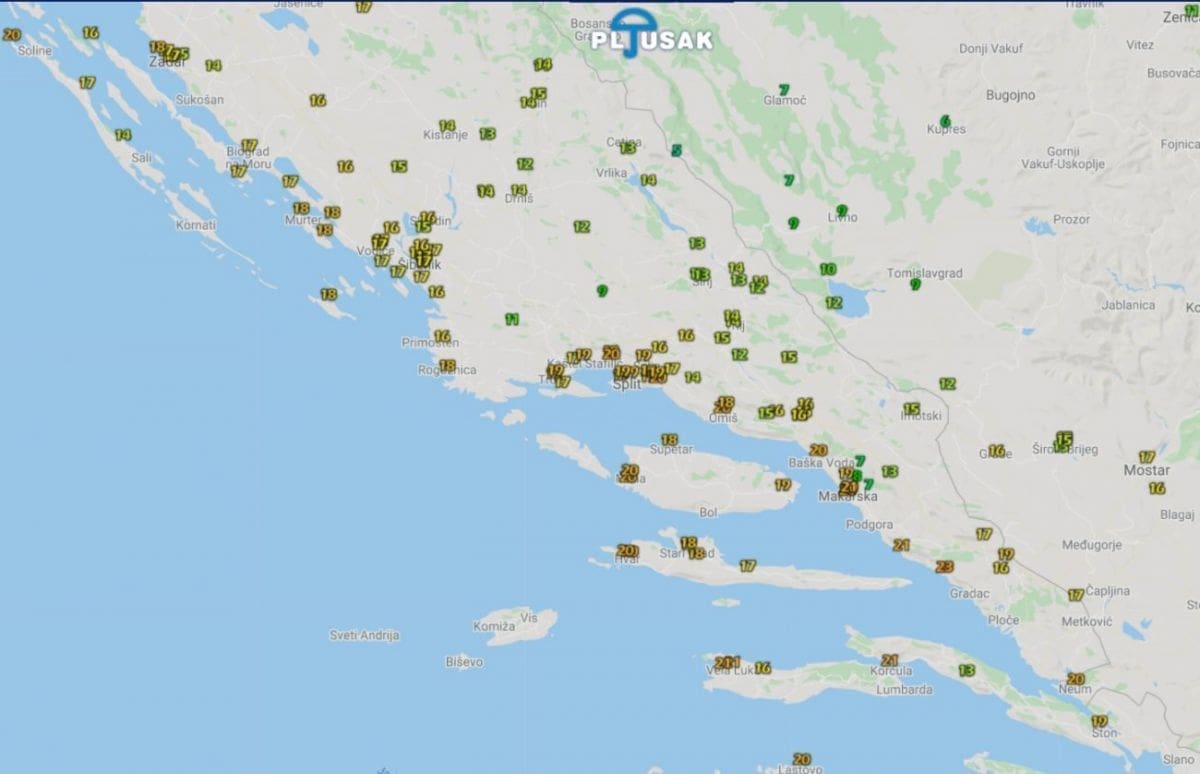Click the Komiža label on Vis island
The height and width of the screenshot is (774, 1200).
(x=494, y=626)
